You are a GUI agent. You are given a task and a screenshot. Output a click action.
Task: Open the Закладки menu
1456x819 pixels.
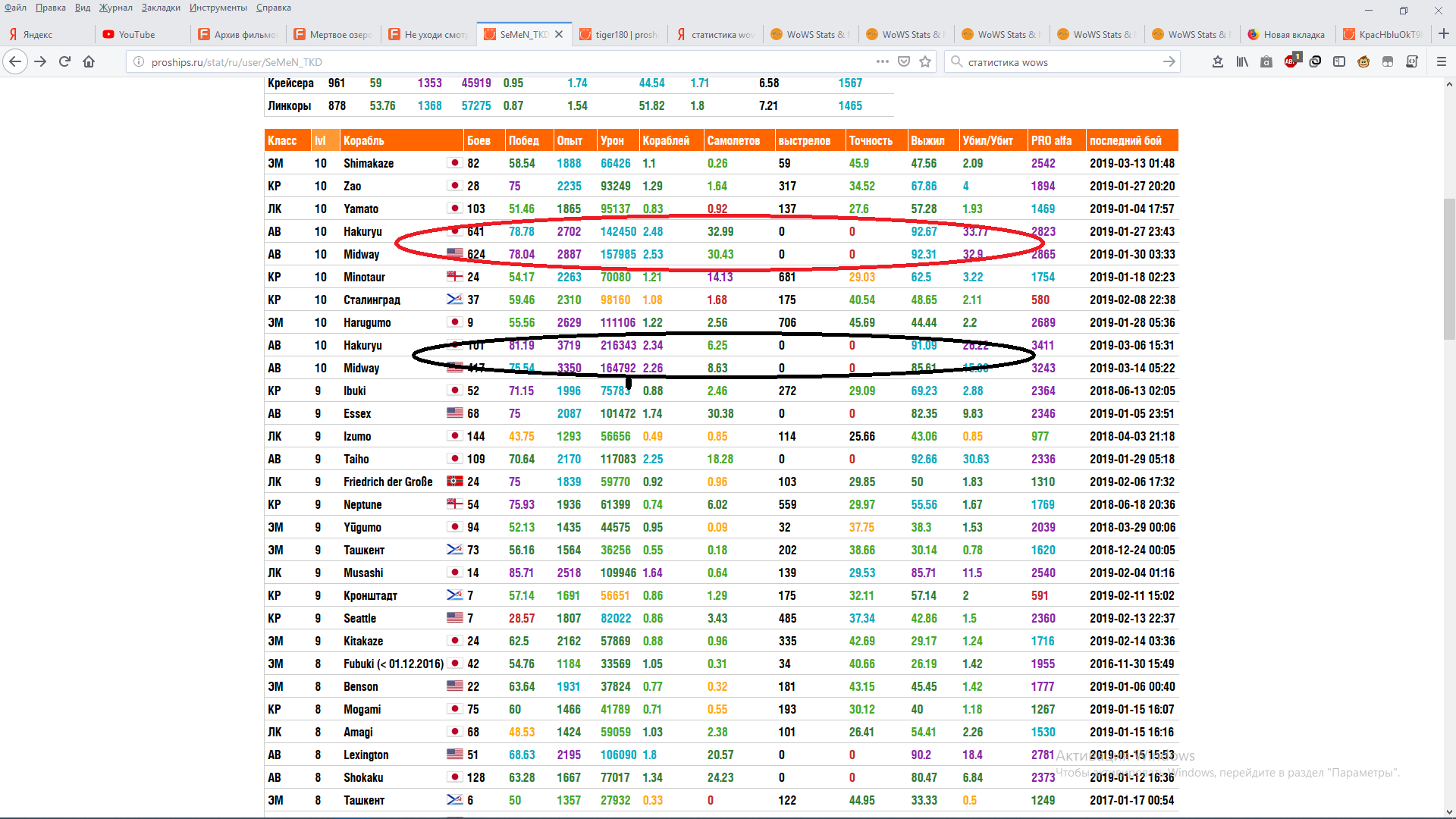point(161,8)
